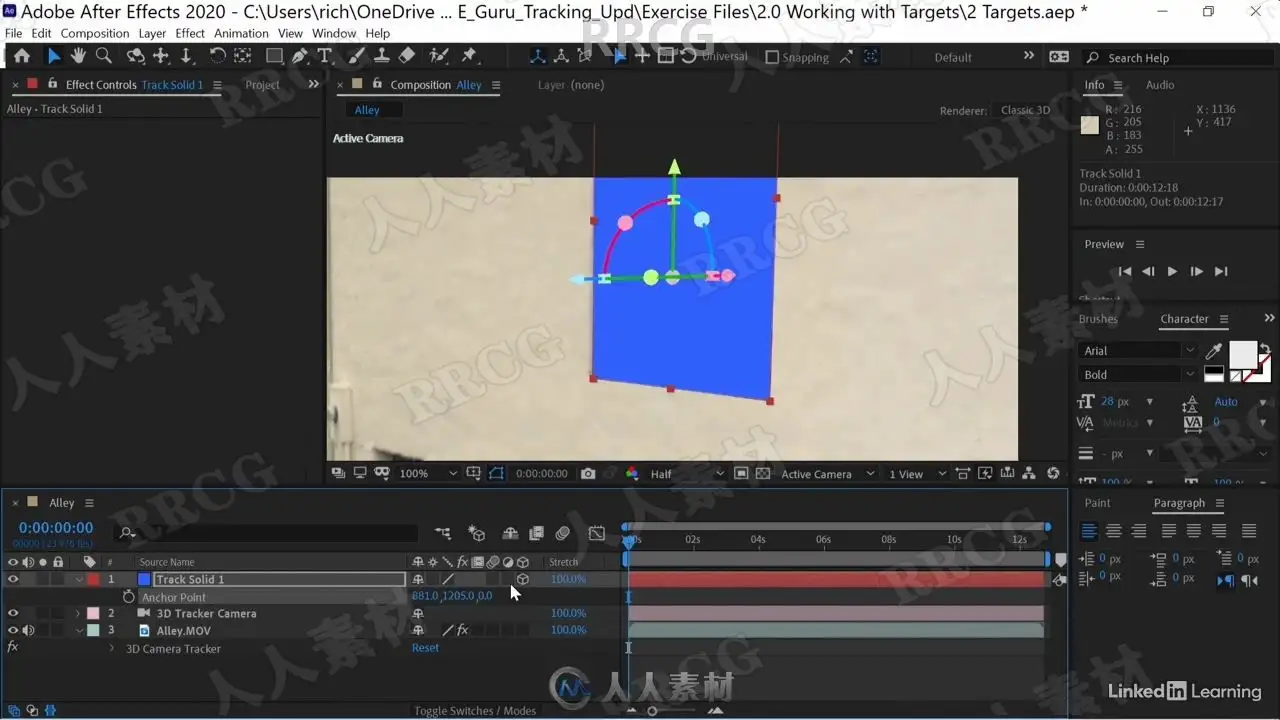Screen dimensions: 1280x720
Task: Toggle 3D Layer switch for Track Solid 1
Action: 522,579
